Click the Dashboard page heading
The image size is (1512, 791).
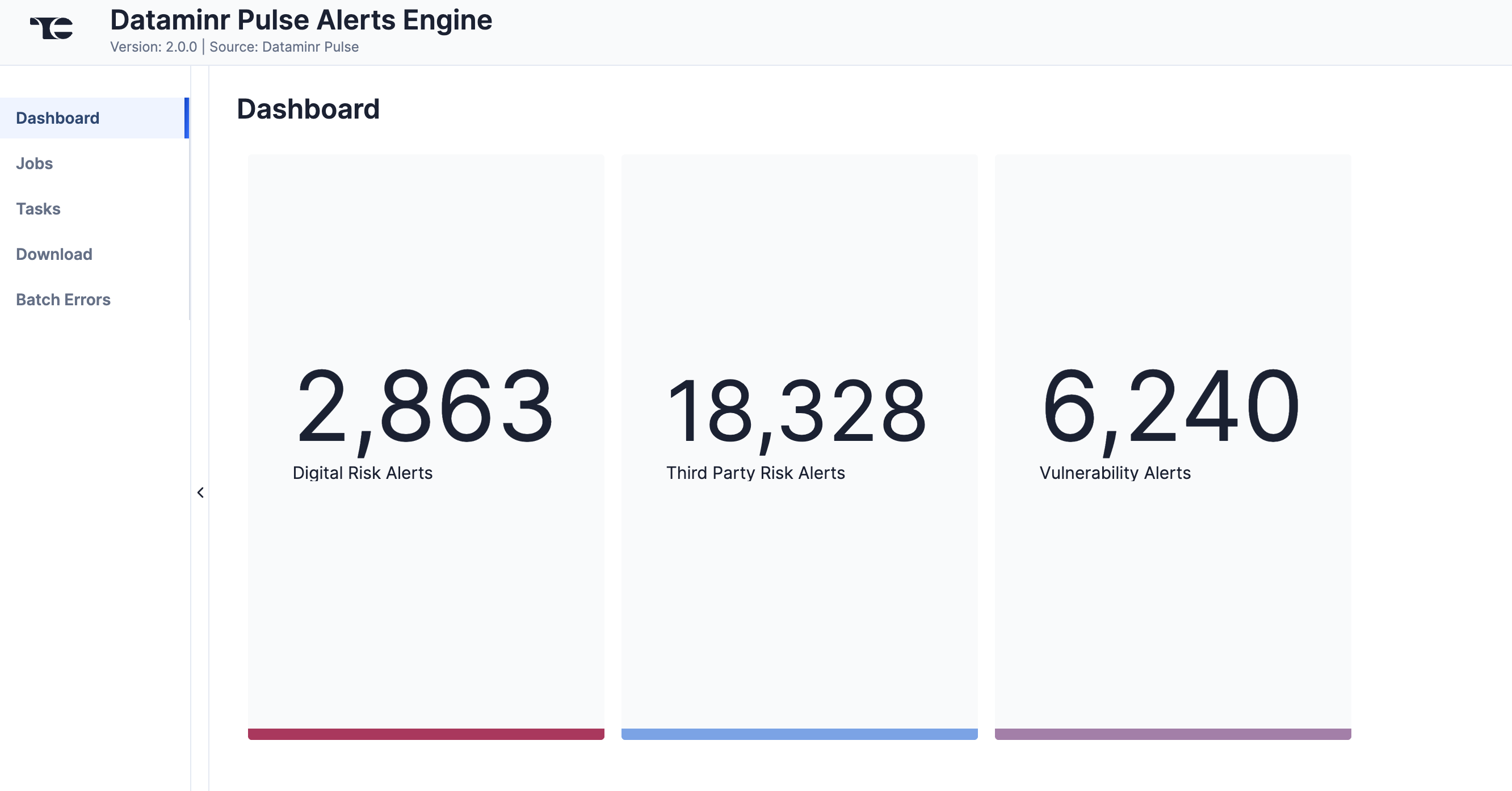(x=308, y=109)
